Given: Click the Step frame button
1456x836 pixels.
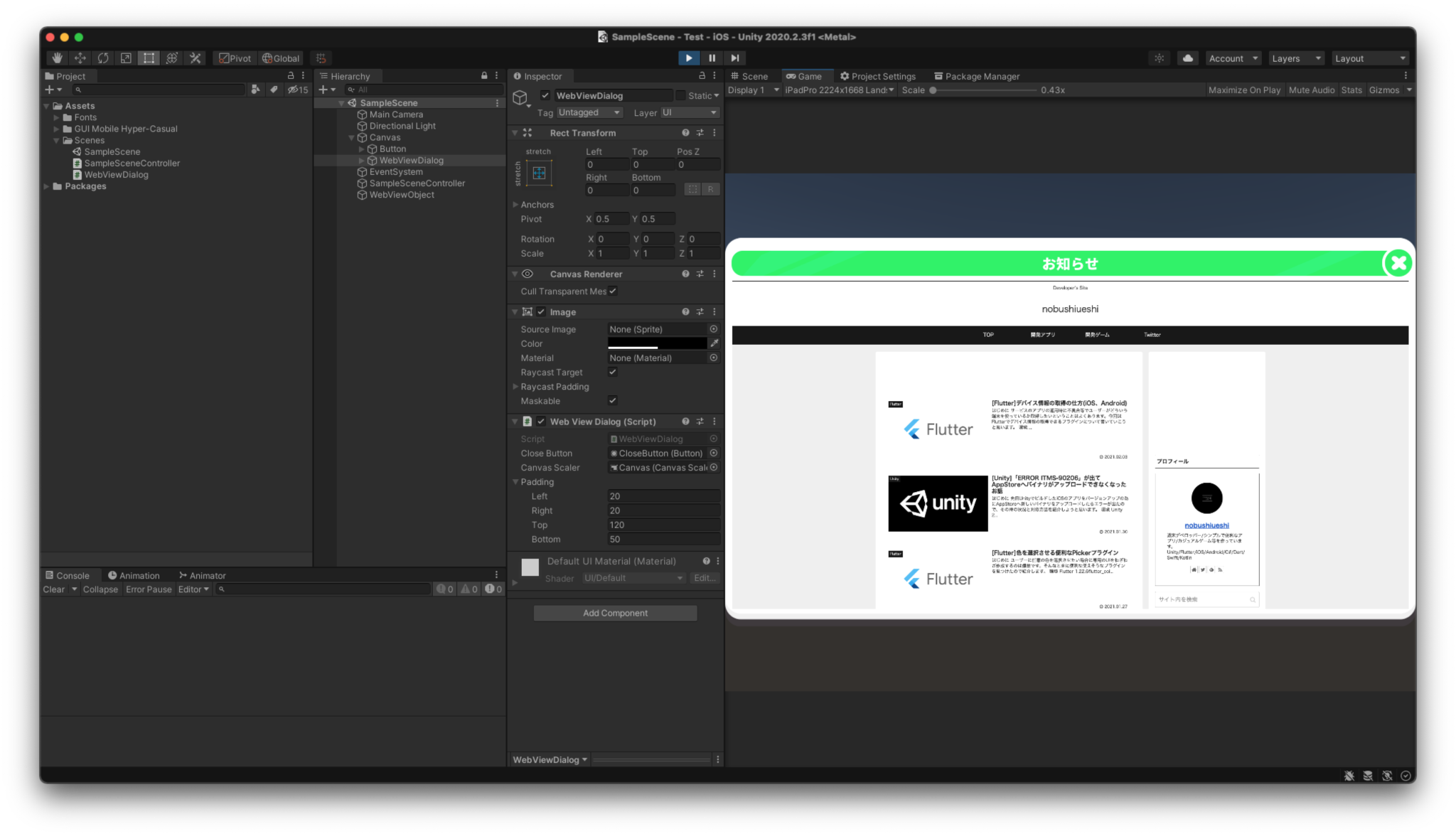Looking at the screenshot, I should [734, 58].
